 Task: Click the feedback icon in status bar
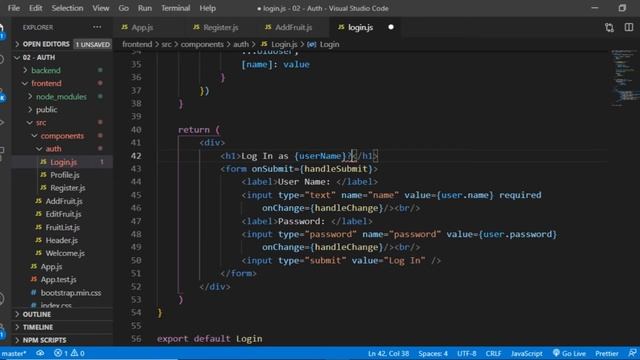pyautogui.click(x=632, y=353)
